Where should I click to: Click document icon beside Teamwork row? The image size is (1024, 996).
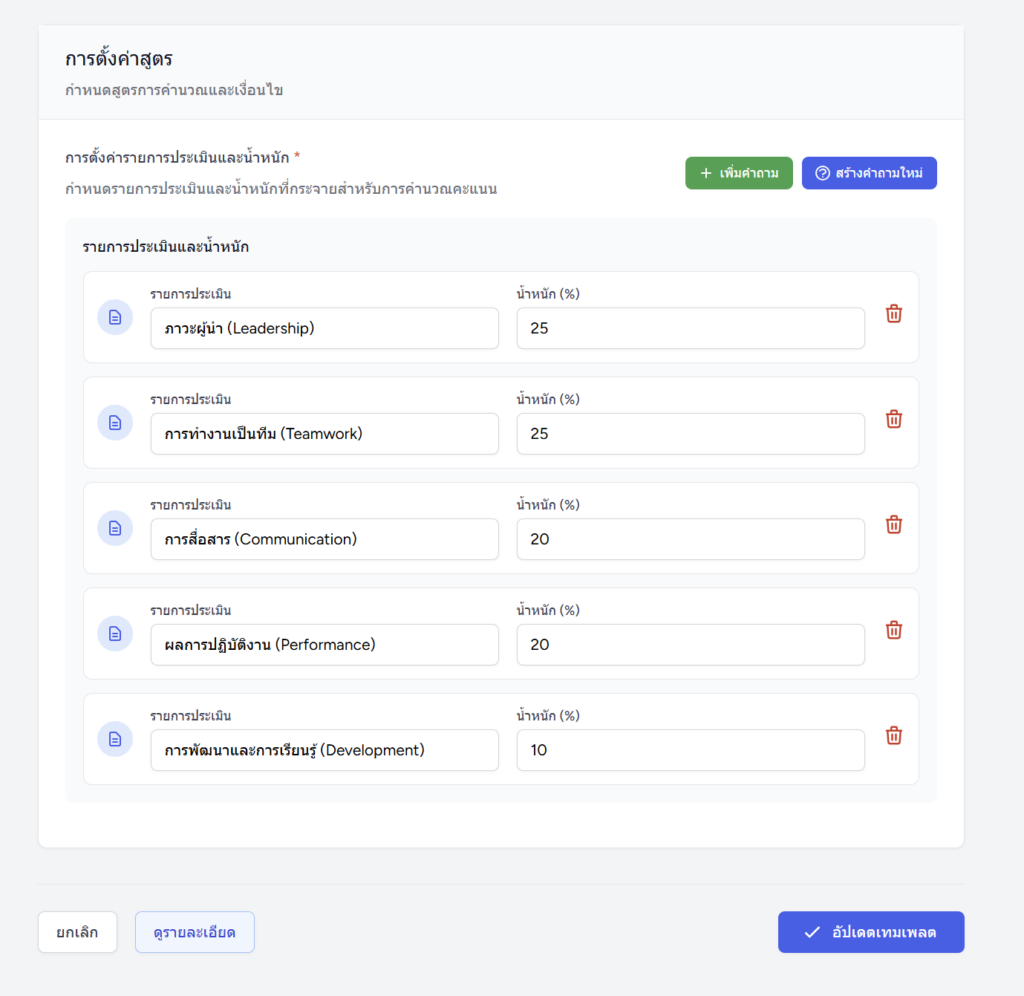(115, 423)
